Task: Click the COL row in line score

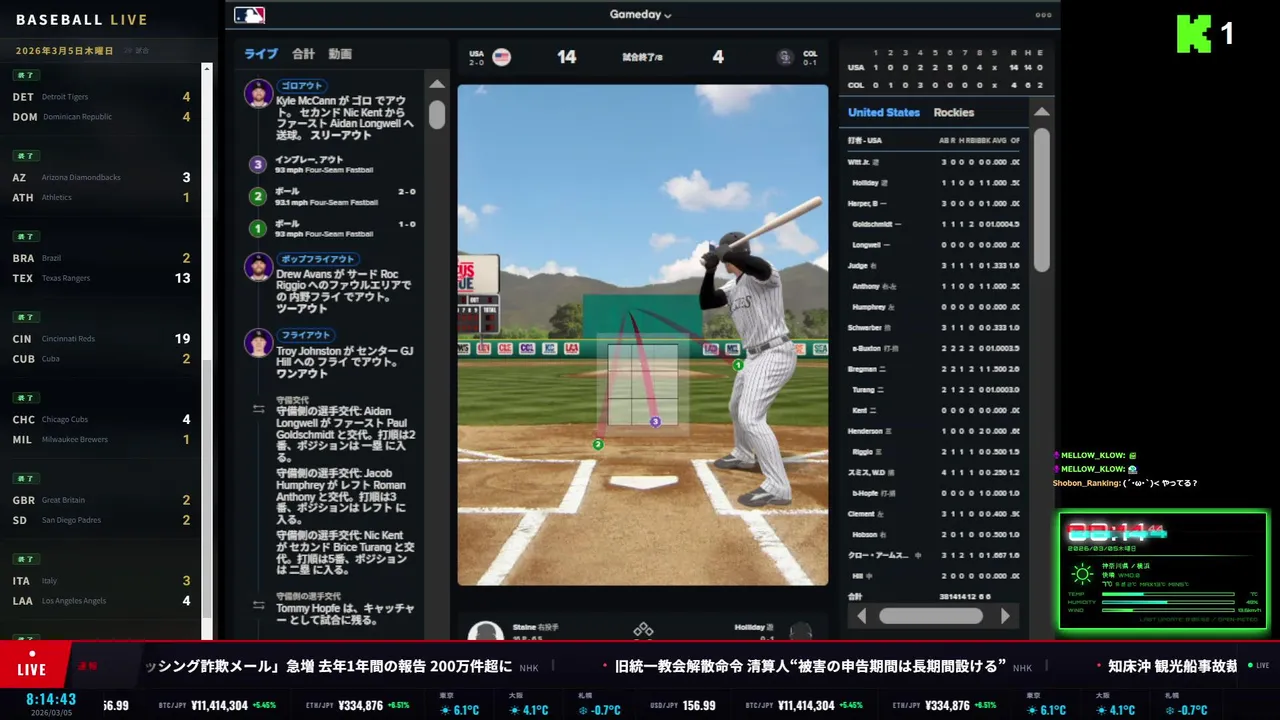Action: (x=945, y=85)
